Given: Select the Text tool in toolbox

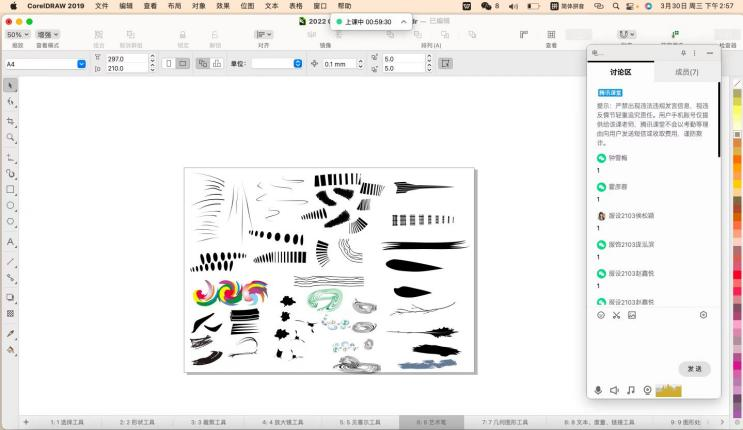Looking at the screenshot, I should tap(11, 242).
